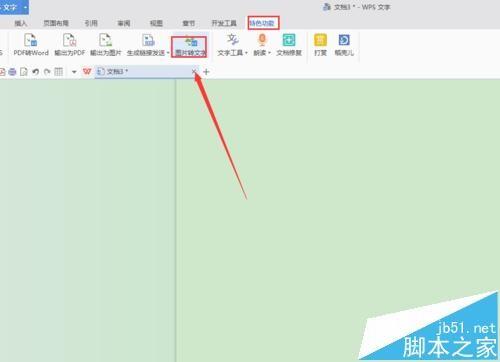Select the 特色功能 ribbon tab
The width and height of the screenshot is (500, 362).
[x=263, y=23]
